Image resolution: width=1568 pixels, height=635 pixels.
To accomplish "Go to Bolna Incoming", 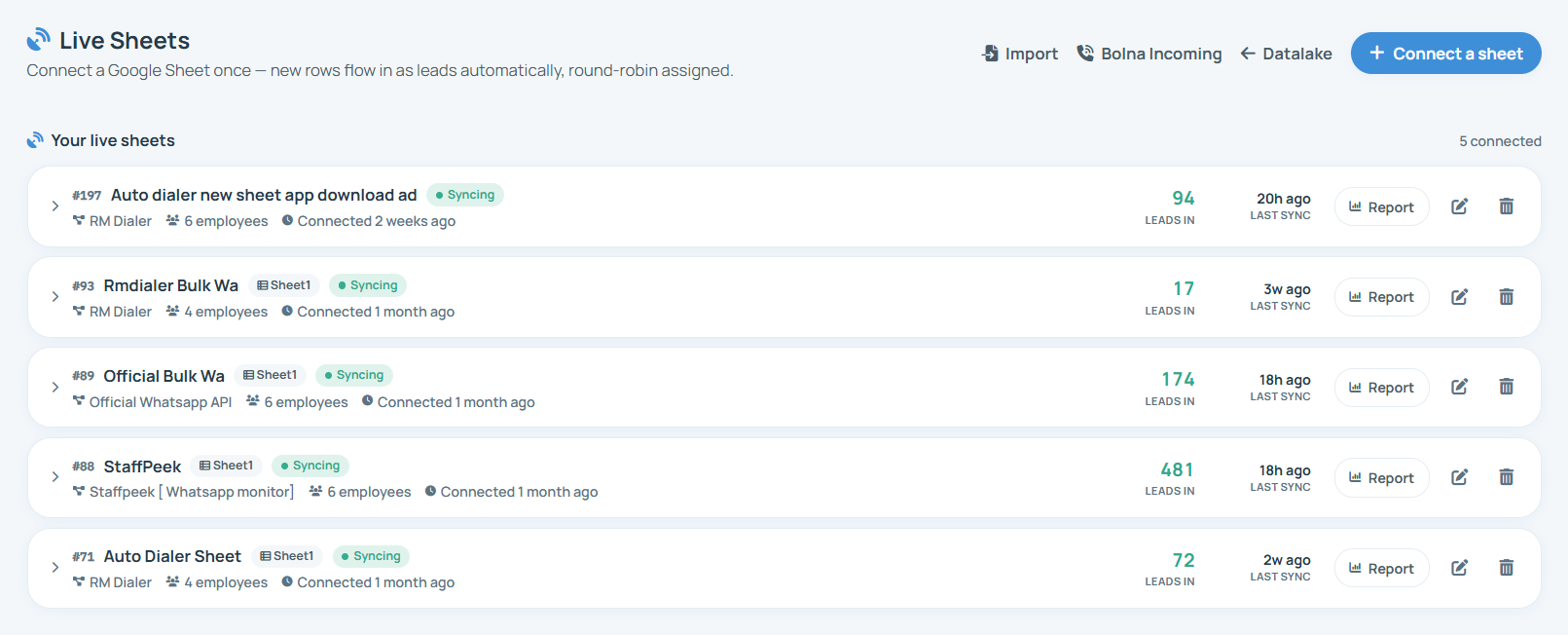I will (x=1149, y=54).
